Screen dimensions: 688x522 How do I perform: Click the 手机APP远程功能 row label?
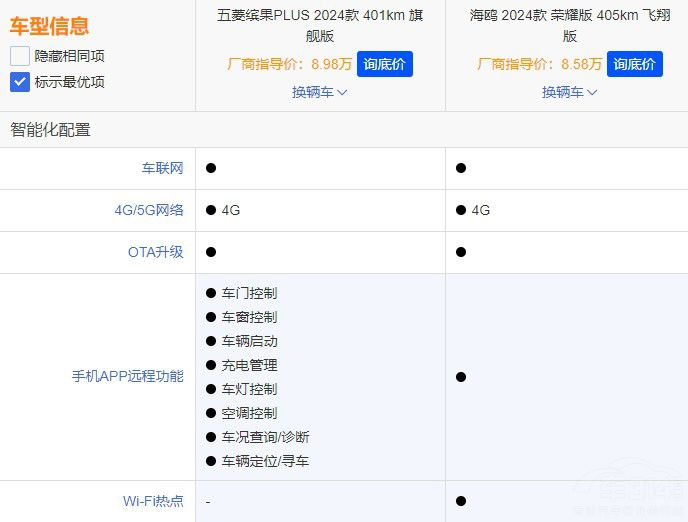tap(127, 377)
